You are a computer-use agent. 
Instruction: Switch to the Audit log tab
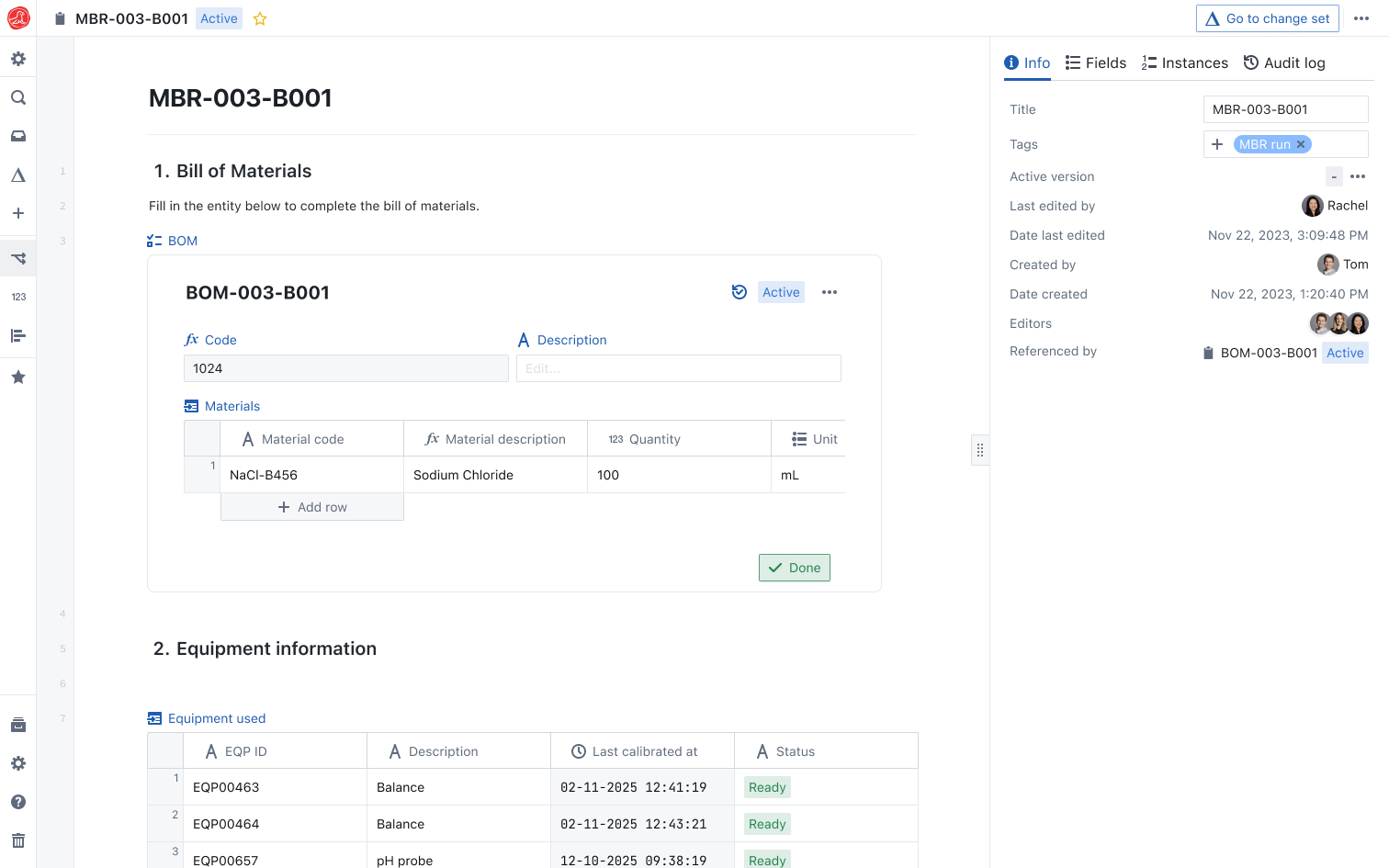point(1283,62)
